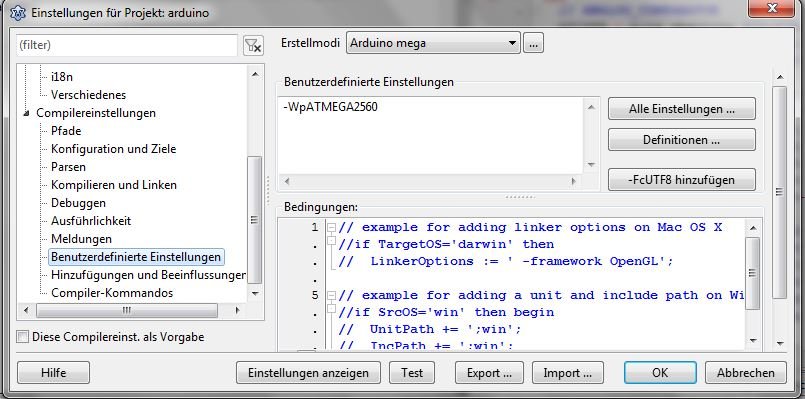Open the Debuggen settings page

coord(78,203)
